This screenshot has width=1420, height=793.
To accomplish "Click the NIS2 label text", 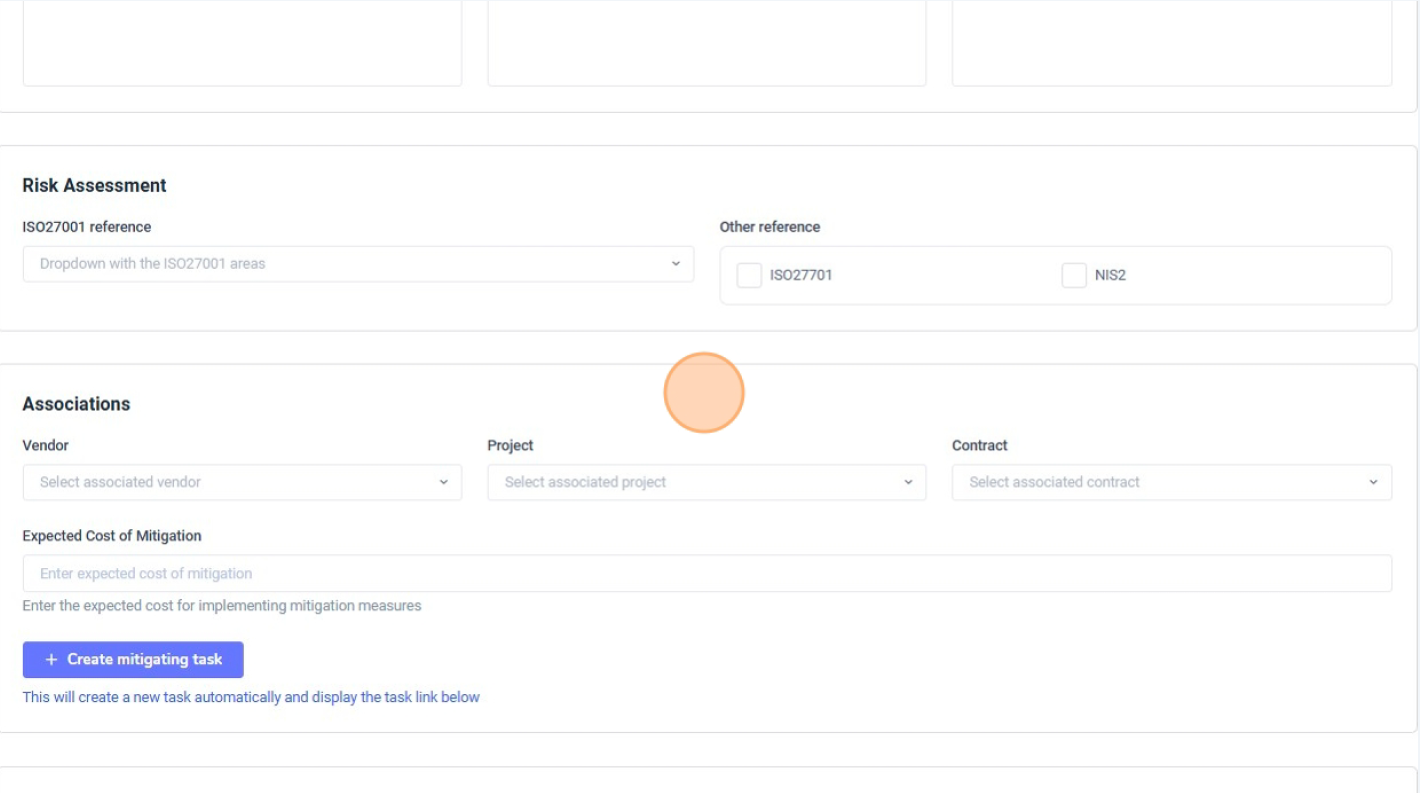I will (x=1110, y=275).
